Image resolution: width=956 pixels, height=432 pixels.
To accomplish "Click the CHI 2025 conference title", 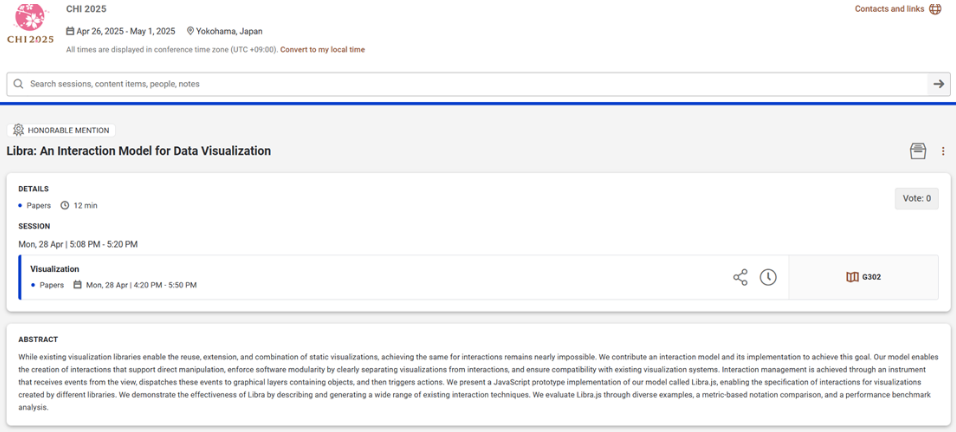I will coord(87,9).
